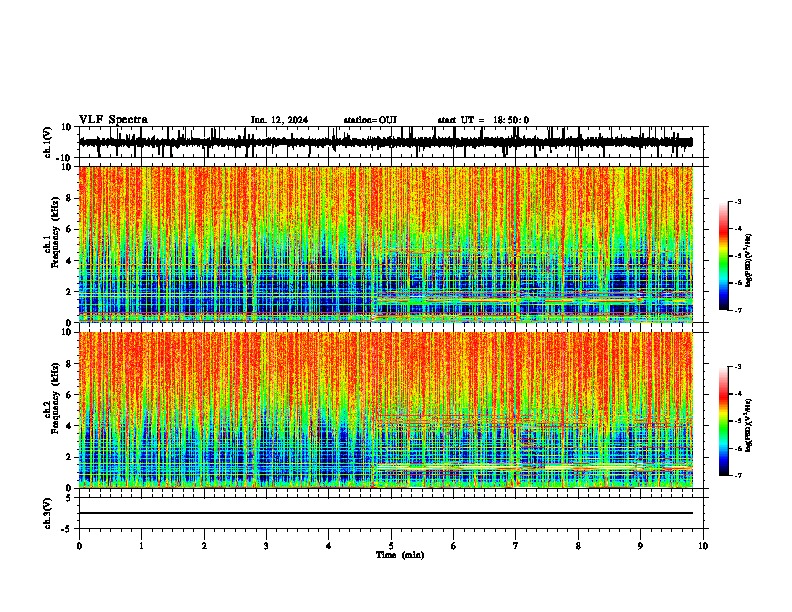This screenshot has width=792, height=612.
Task: Click the 6 kHz tick on ch.1 frequency axis
Action: coord(69,229)
